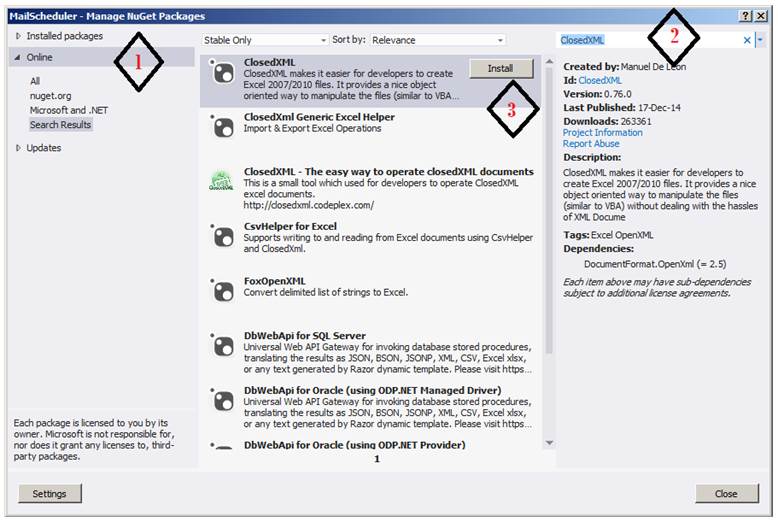This screenshot has width=778, height=522.
Task: Clear the search box with the X icon
Action: coord(747,40)
